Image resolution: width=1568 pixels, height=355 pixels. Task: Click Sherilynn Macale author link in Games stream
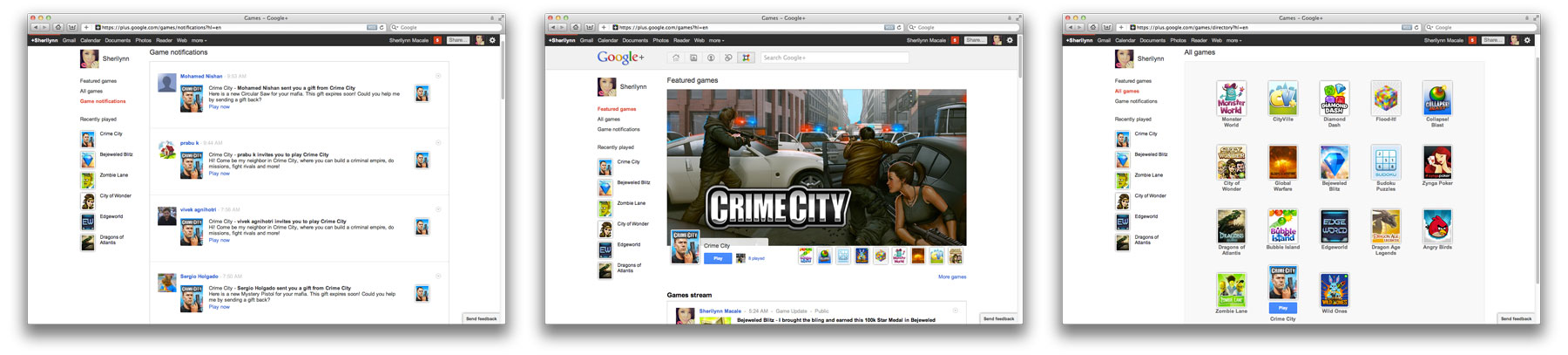[x=720, y=311]
